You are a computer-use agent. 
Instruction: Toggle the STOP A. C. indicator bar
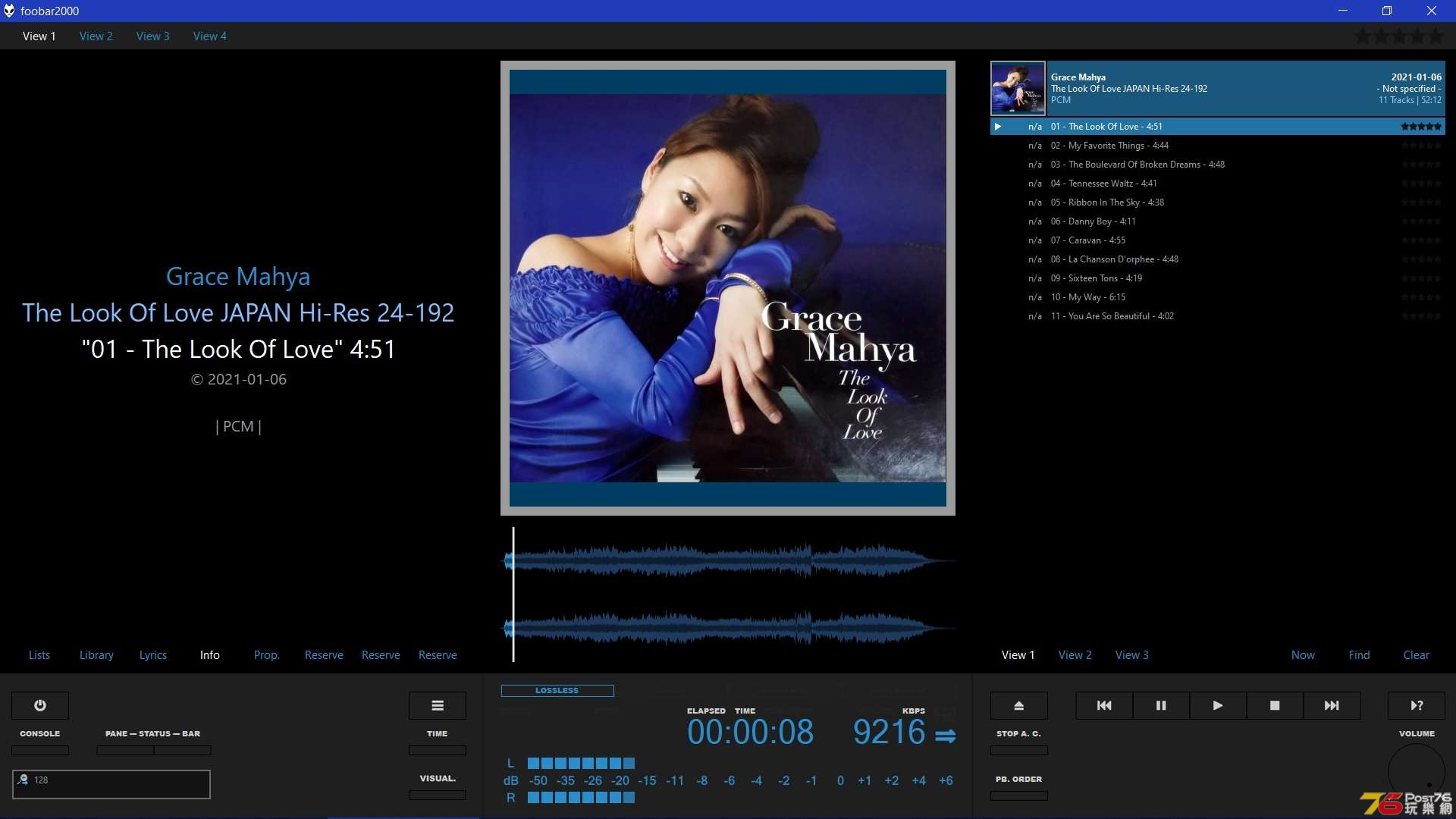tap(1019, 750)
